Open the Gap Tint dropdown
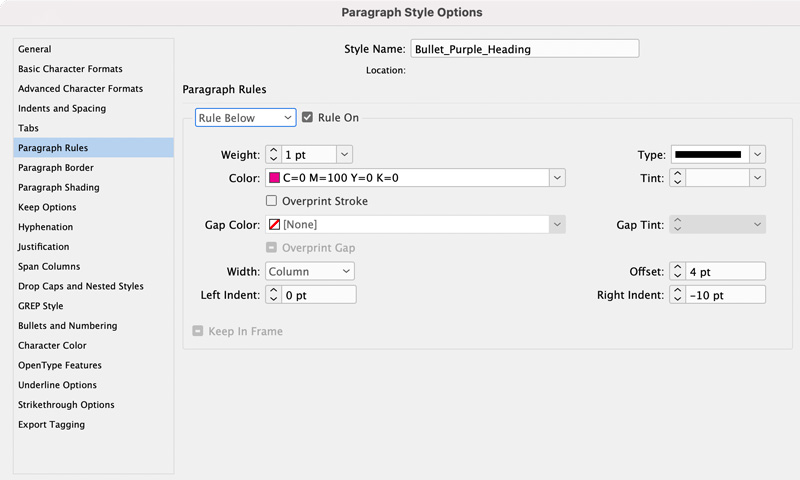Screen dimensions: 800x480 757,224
